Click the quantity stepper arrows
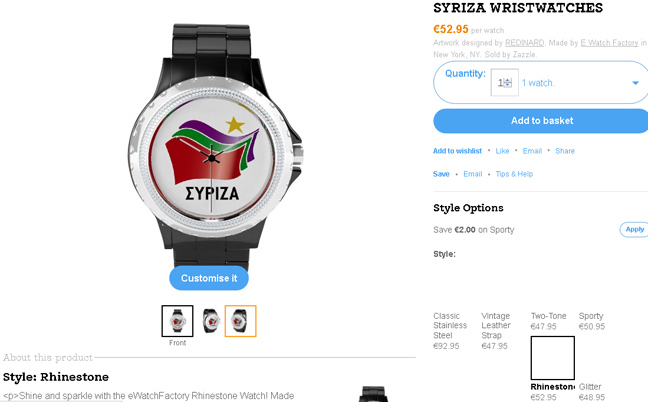Image resolution: width=648 pixels, height=402 pixels. (508, 83)
